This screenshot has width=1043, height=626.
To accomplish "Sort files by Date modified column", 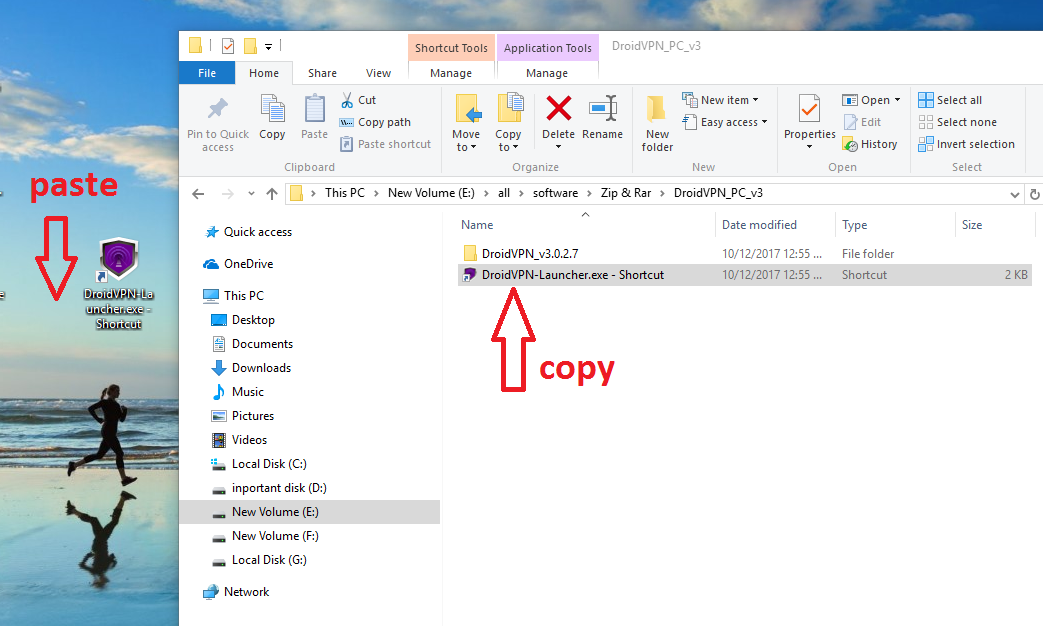I will [x=760, y=225].
